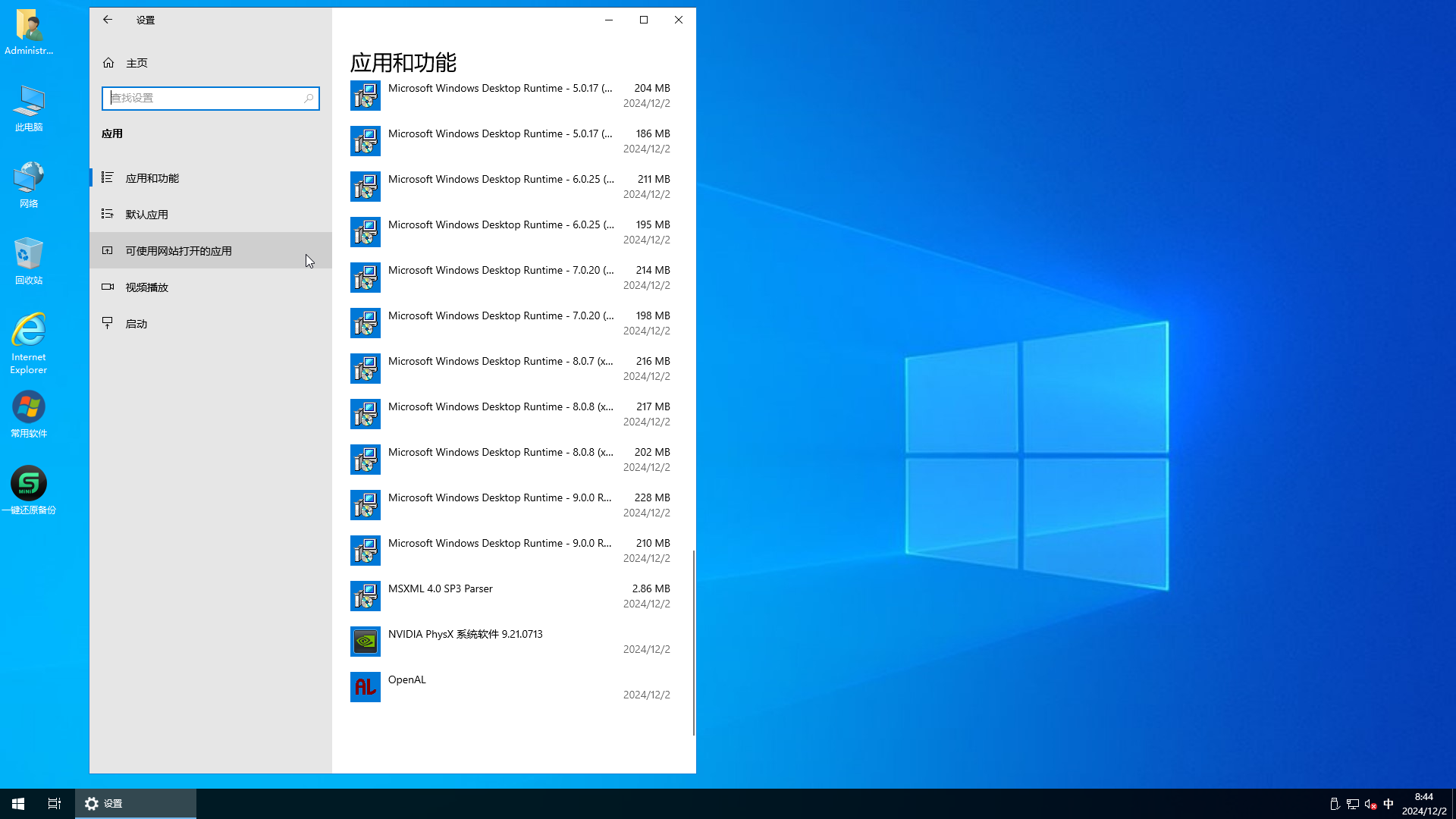
Task: Select the 网络 desktop icon
Action: [29, 185]
